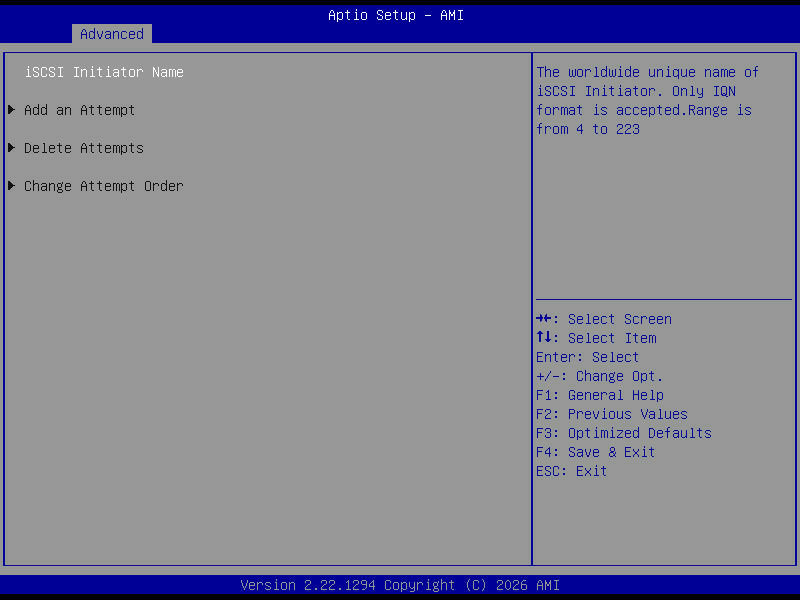Click the Version 2.22.1294 copyright footer
The image size is (800, 600).
(400, 585)
